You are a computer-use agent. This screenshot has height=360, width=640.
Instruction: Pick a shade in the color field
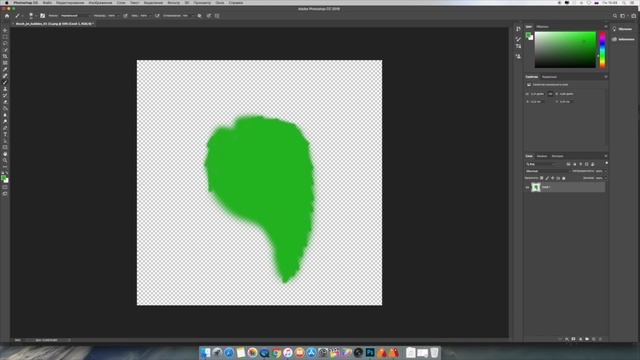coord(565,49)
